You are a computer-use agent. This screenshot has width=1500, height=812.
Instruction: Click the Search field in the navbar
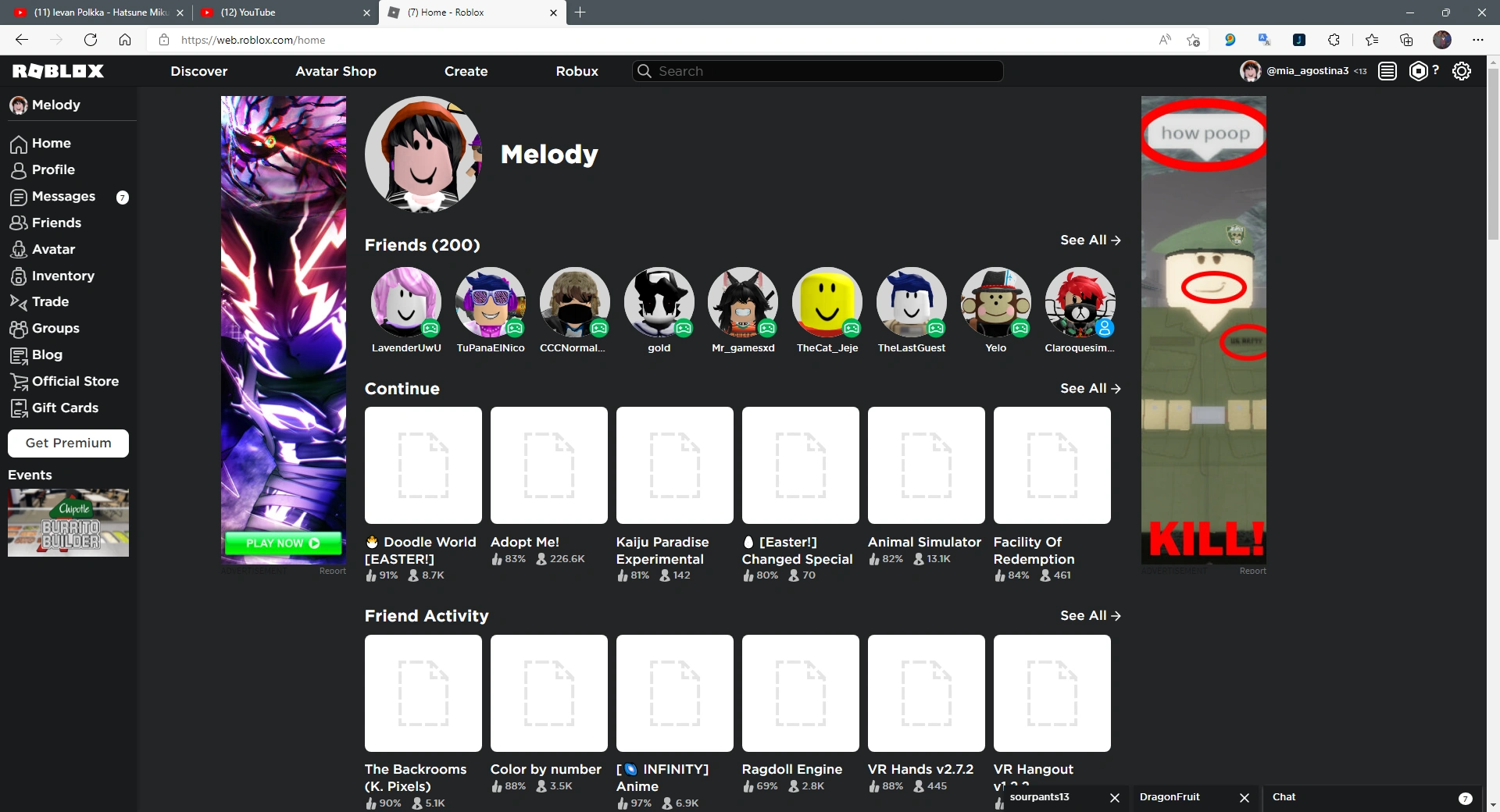point(817,71)
